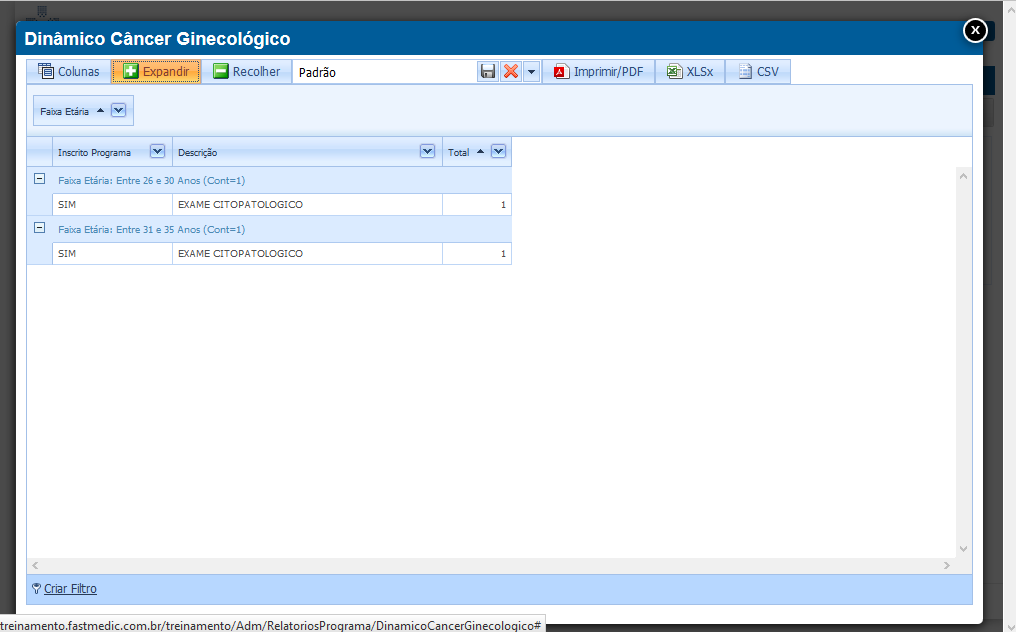Click SIM cell in 31-35 group

pos(112,253)
